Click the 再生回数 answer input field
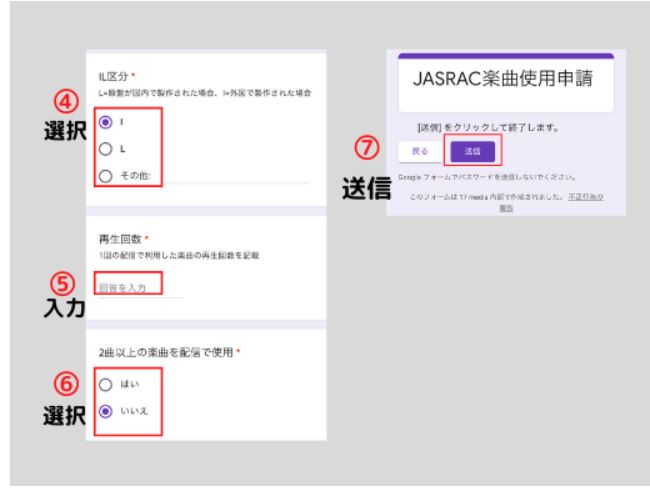650x488 pixels. 138,287
